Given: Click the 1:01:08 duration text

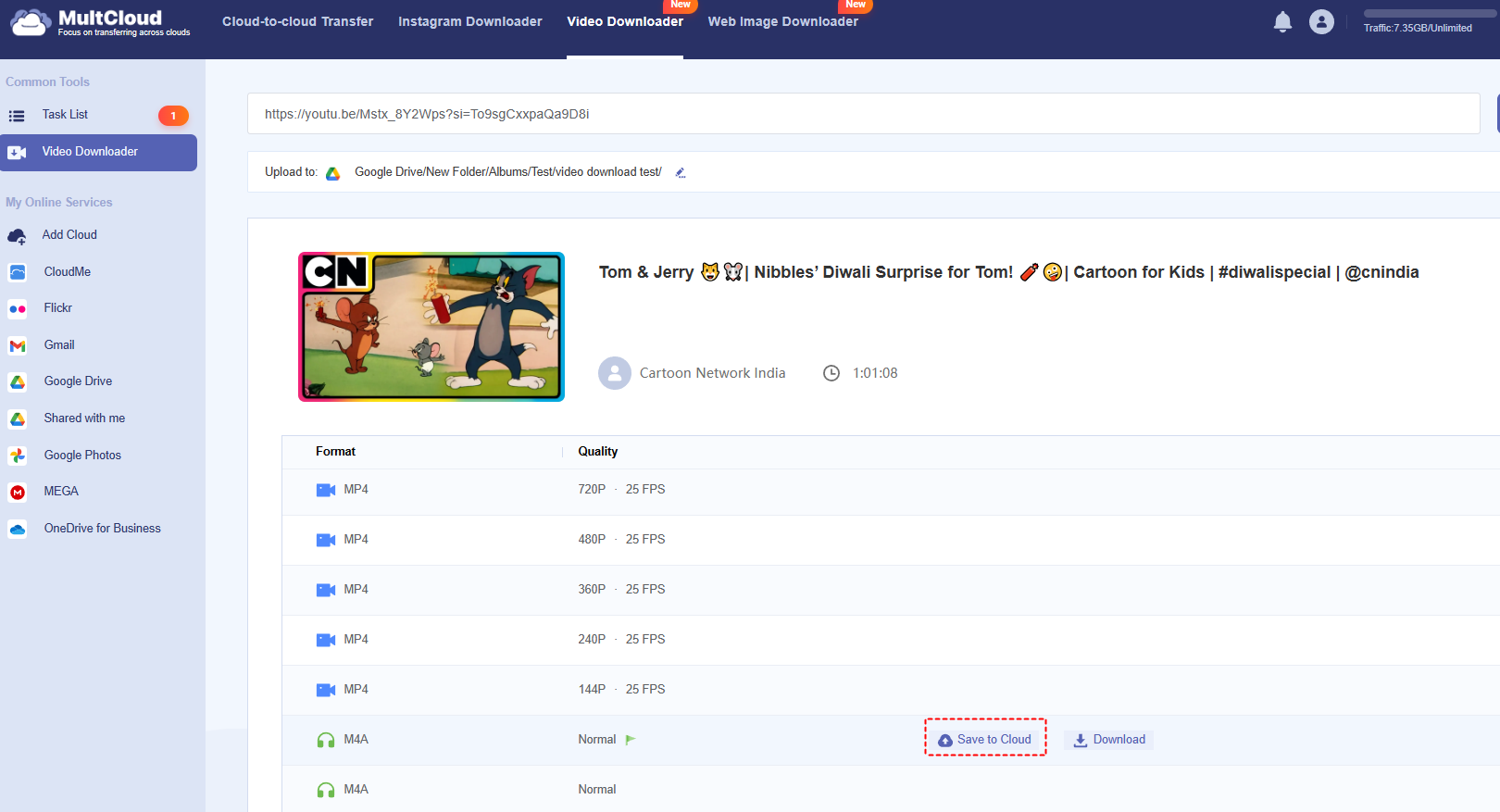Looking at the screenshot, I should [x=875, y=373].
